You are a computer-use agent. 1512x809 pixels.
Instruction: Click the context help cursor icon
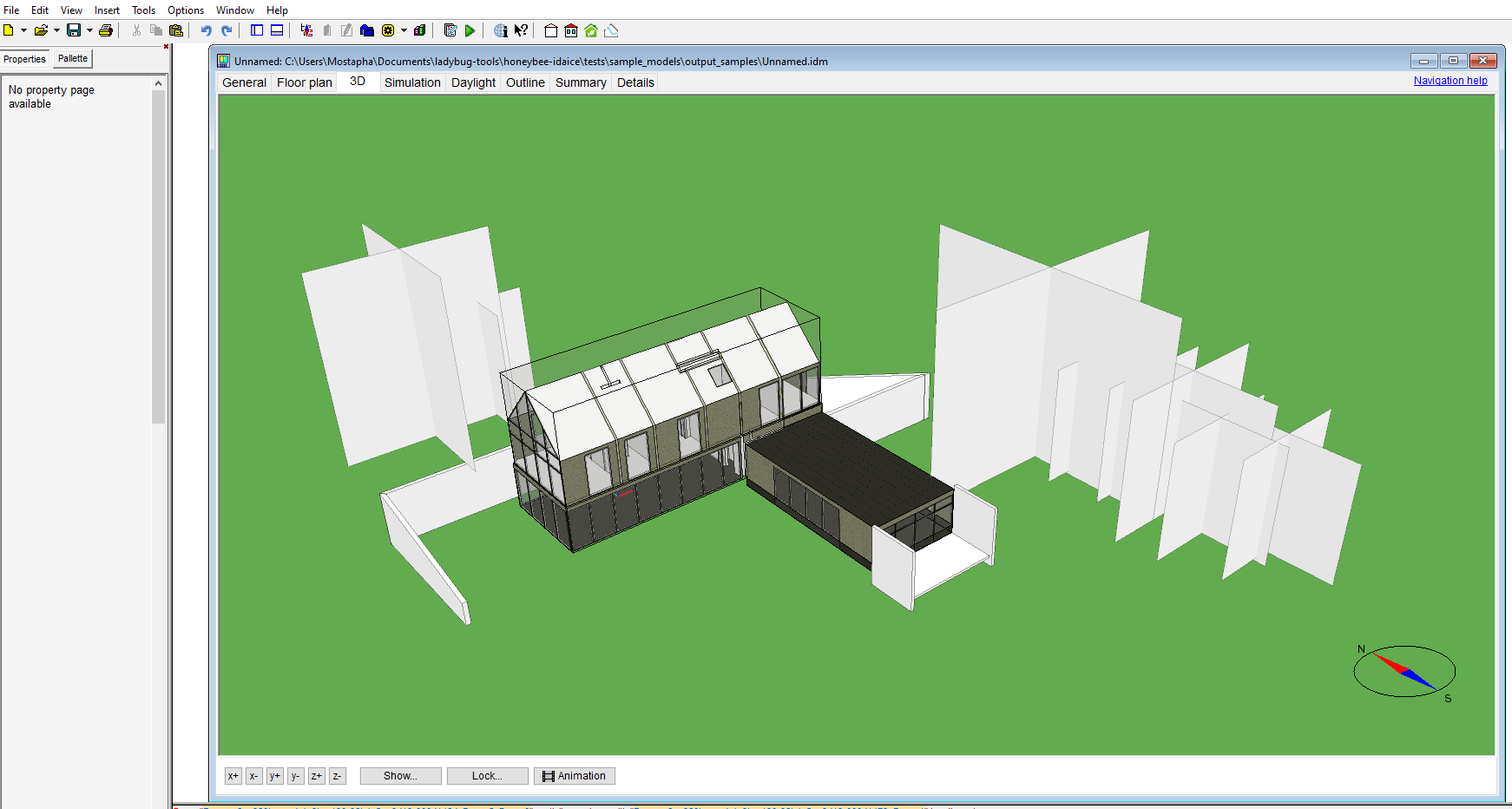tap(521, 30)
